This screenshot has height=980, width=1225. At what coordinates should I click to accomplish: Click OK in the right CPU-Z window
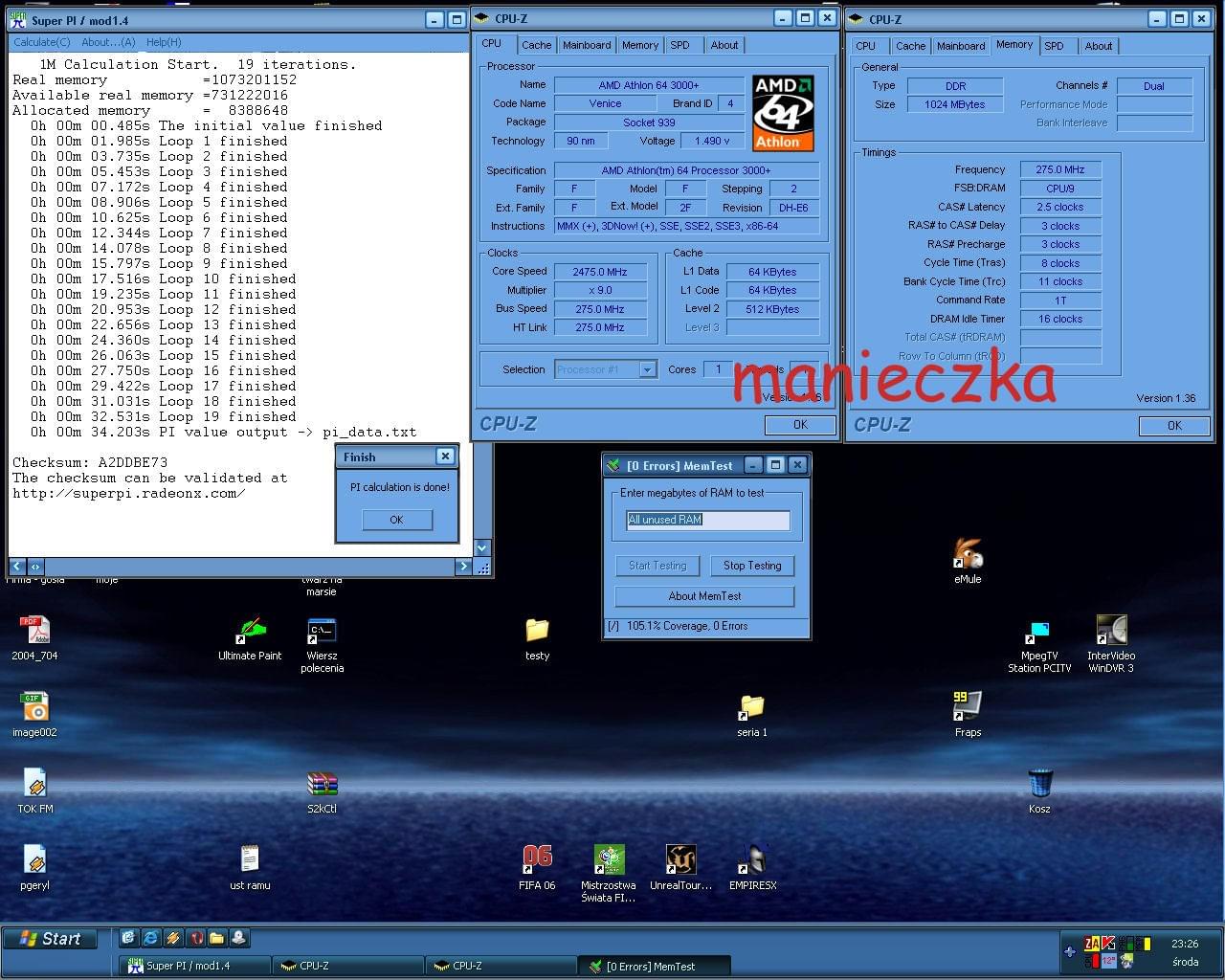click(x=1174, y=426)
